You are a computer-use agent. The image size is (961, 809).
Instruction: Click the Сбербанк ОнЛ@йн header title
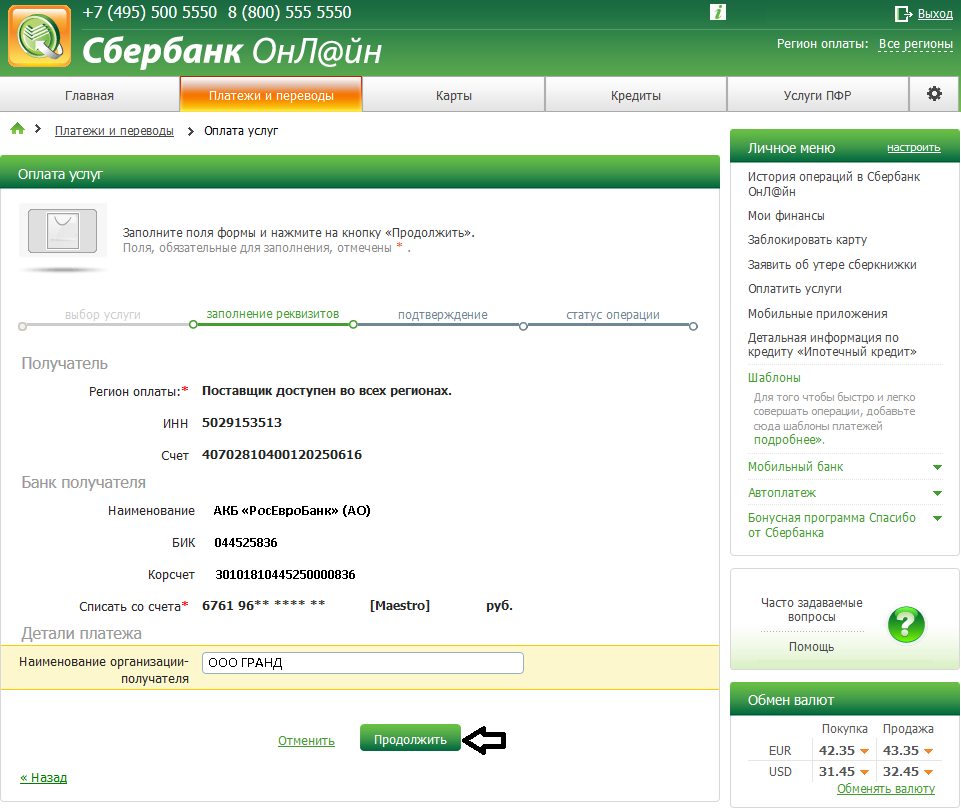232,50
